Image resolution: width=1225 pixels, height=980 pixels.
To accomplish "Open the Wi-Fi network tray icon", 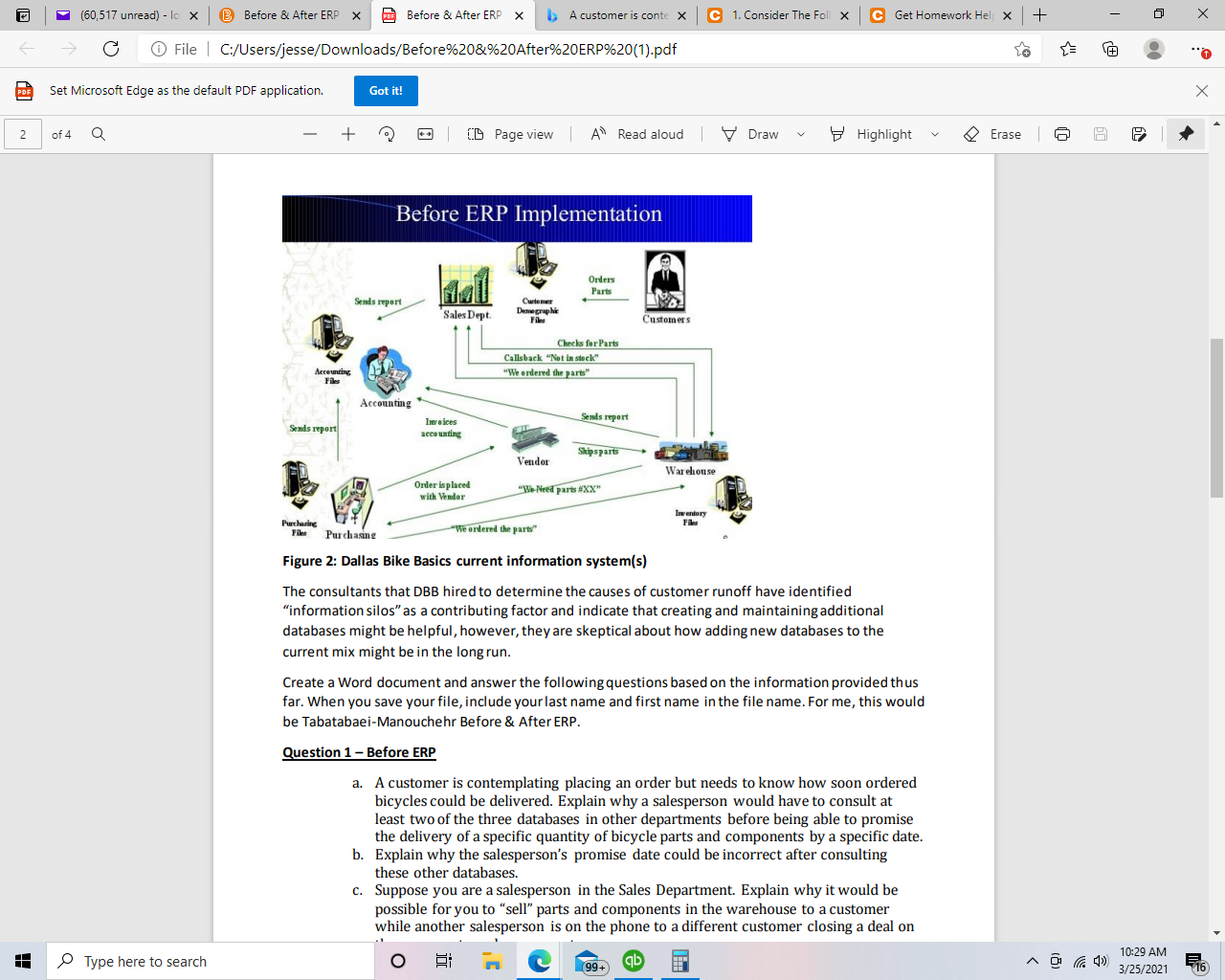I will pyautogui.click(x=1080, y=961).
